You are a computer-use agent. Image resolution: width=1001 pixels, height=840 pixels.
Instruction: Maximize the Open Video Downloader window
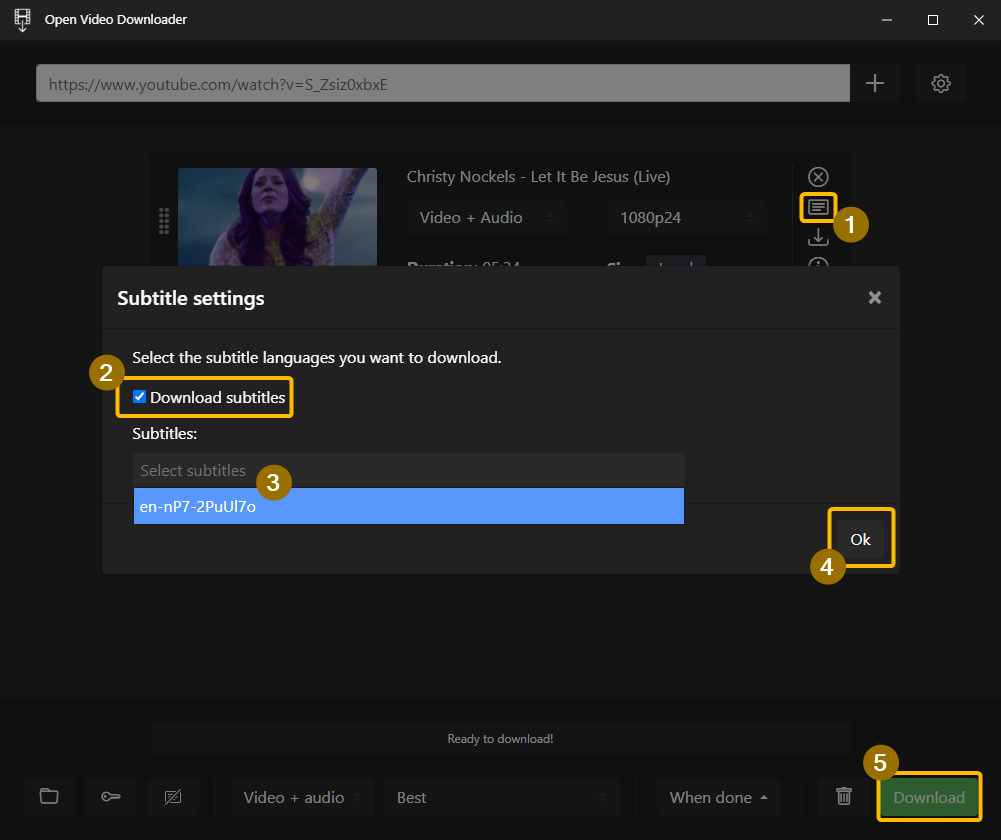coord(932,20)
